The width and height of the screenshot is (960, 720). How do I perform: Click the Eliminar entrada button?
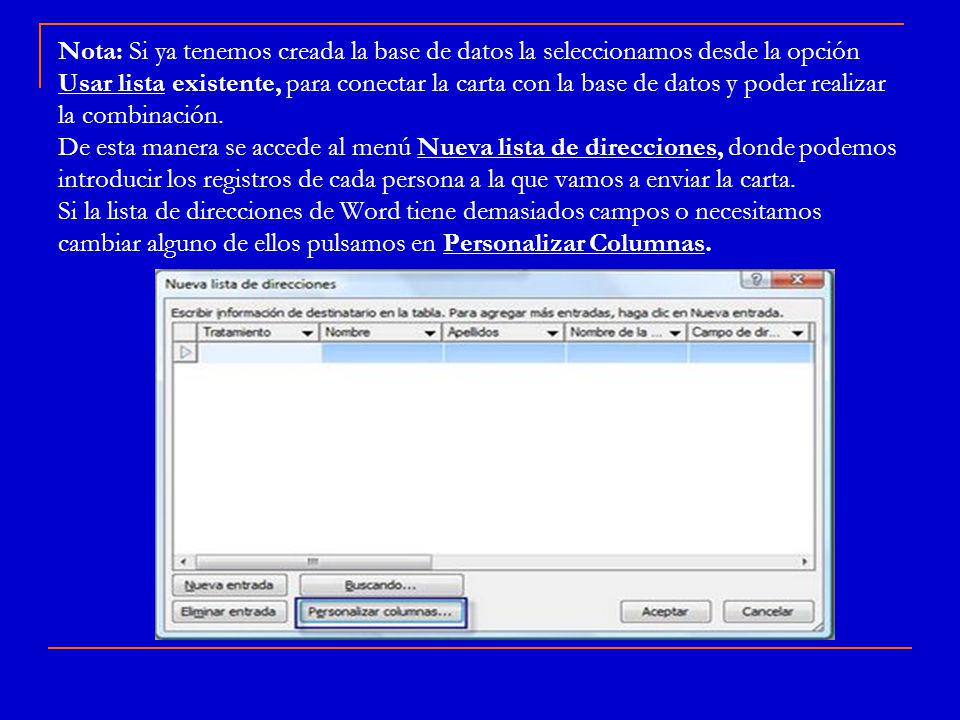pyautogui.click(x=230, y=612)
